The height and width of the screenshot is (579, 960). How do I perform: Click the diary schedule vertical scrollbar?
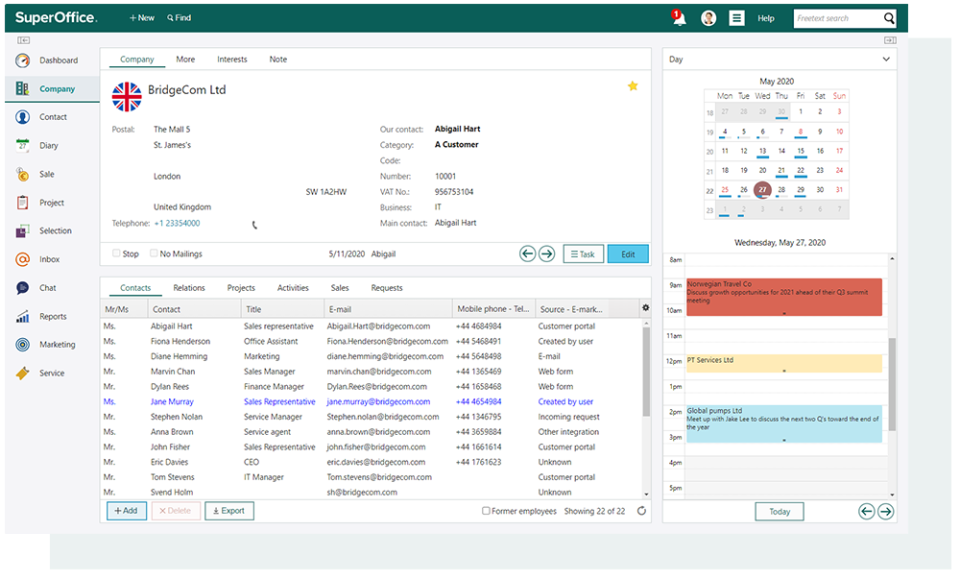892,384
